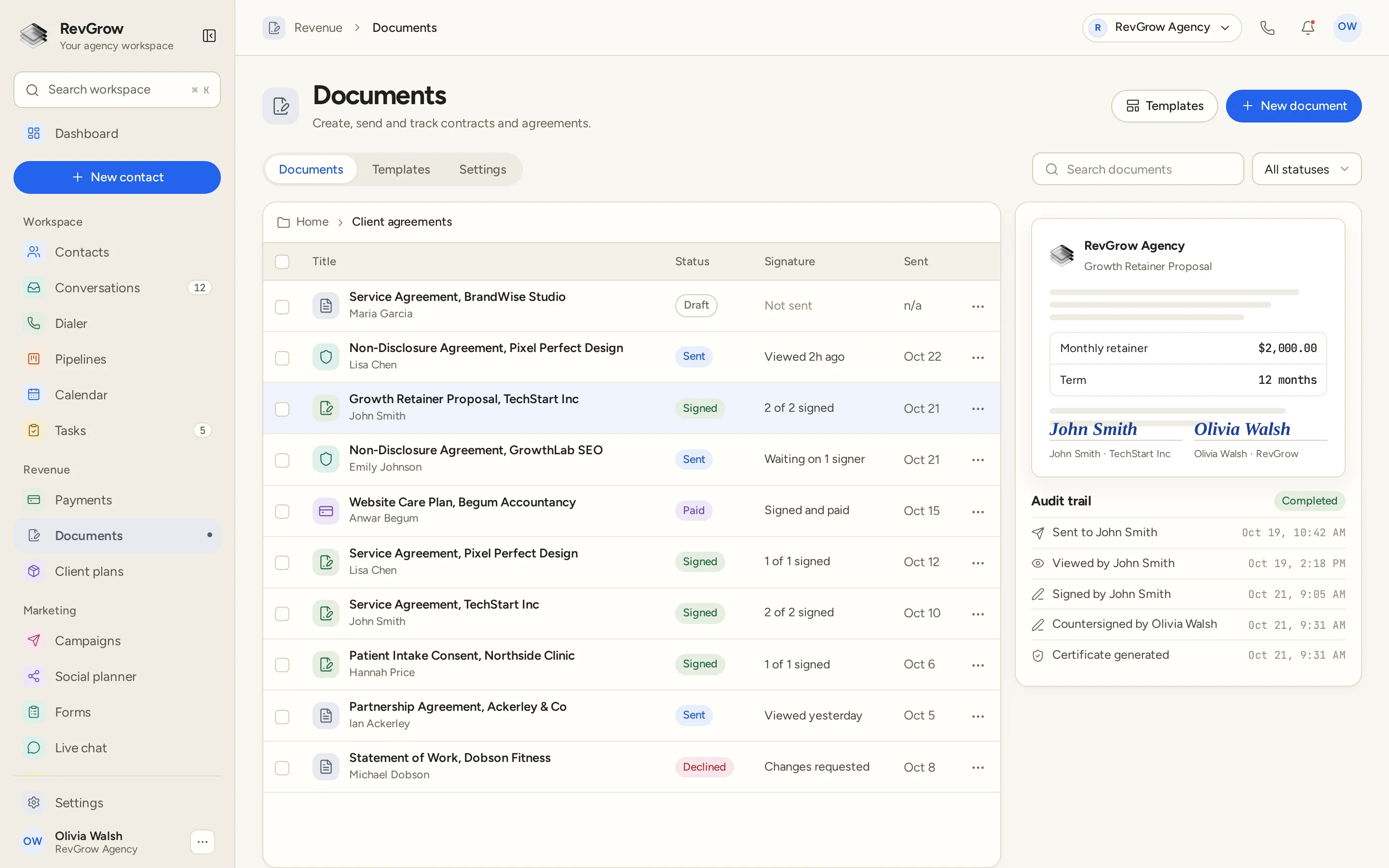The image size is (1389, 868).
Task: Open row menu for Patient Intake Consent
Action: click(x=978, y=665)
